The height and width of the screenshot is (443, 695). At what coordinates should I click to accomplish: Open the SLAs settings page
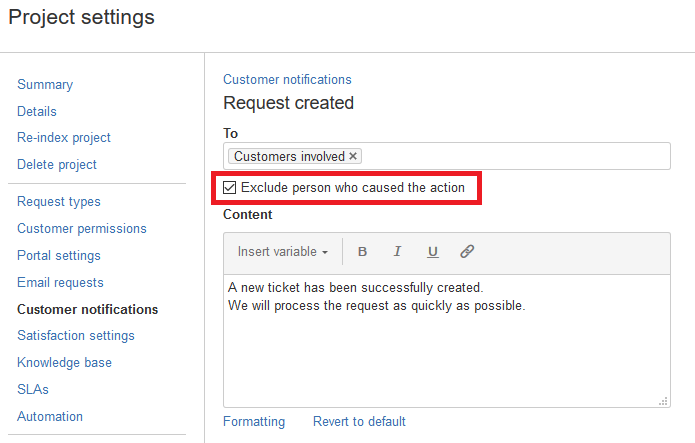click(33, 389)
